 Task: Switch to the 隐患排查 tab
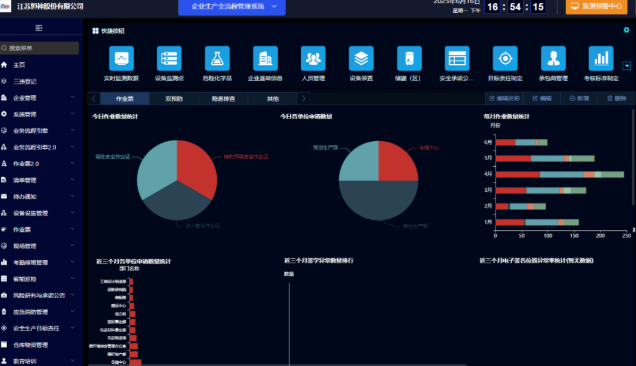pyautogui.click(x=223, y=99)
